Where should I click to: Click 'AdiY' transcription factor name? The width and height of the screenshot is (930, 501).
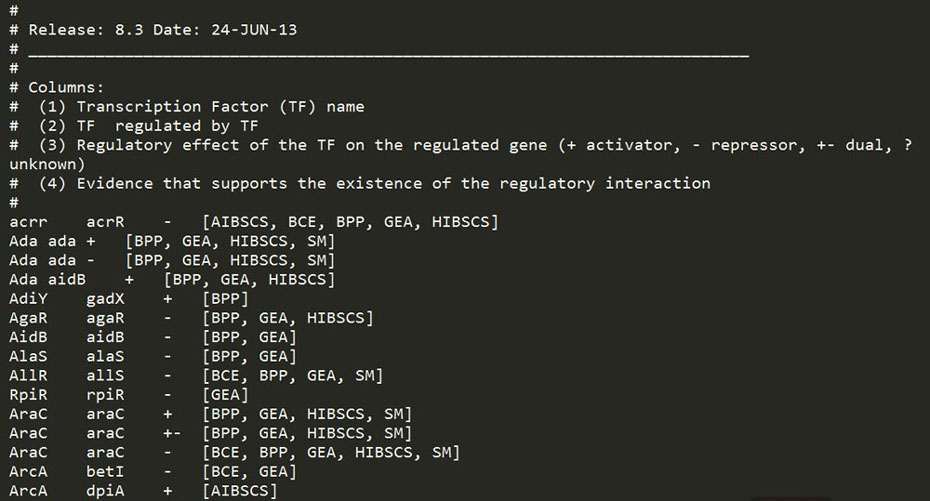(x=28, y=299)
